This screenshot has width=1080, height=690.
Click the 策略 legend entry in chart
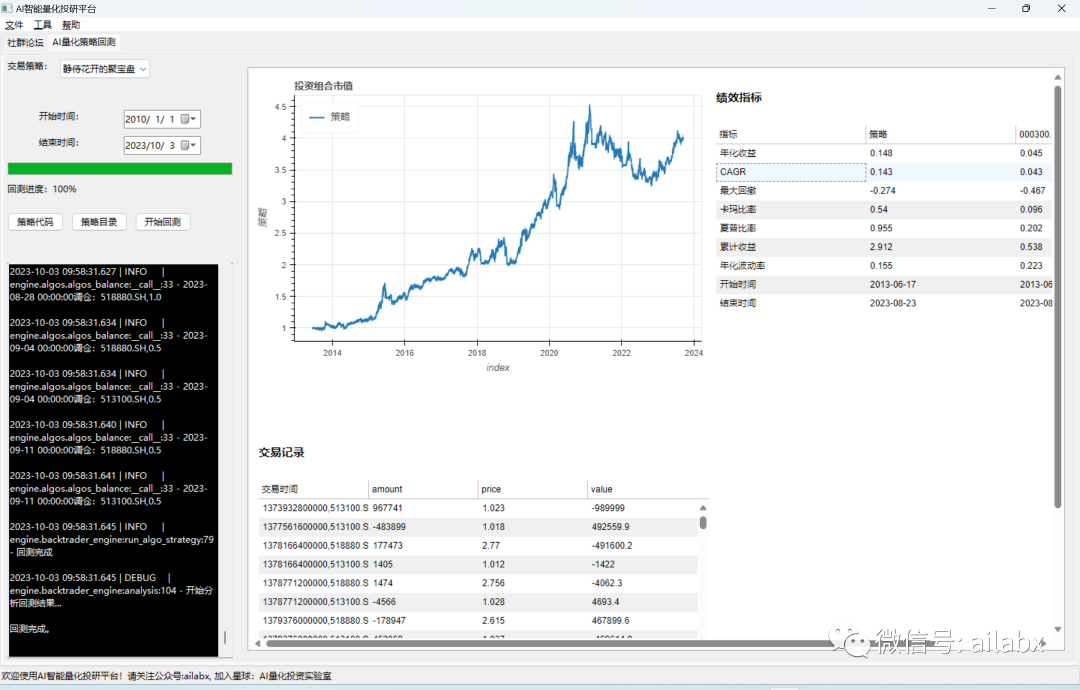(x=330, y=116)
